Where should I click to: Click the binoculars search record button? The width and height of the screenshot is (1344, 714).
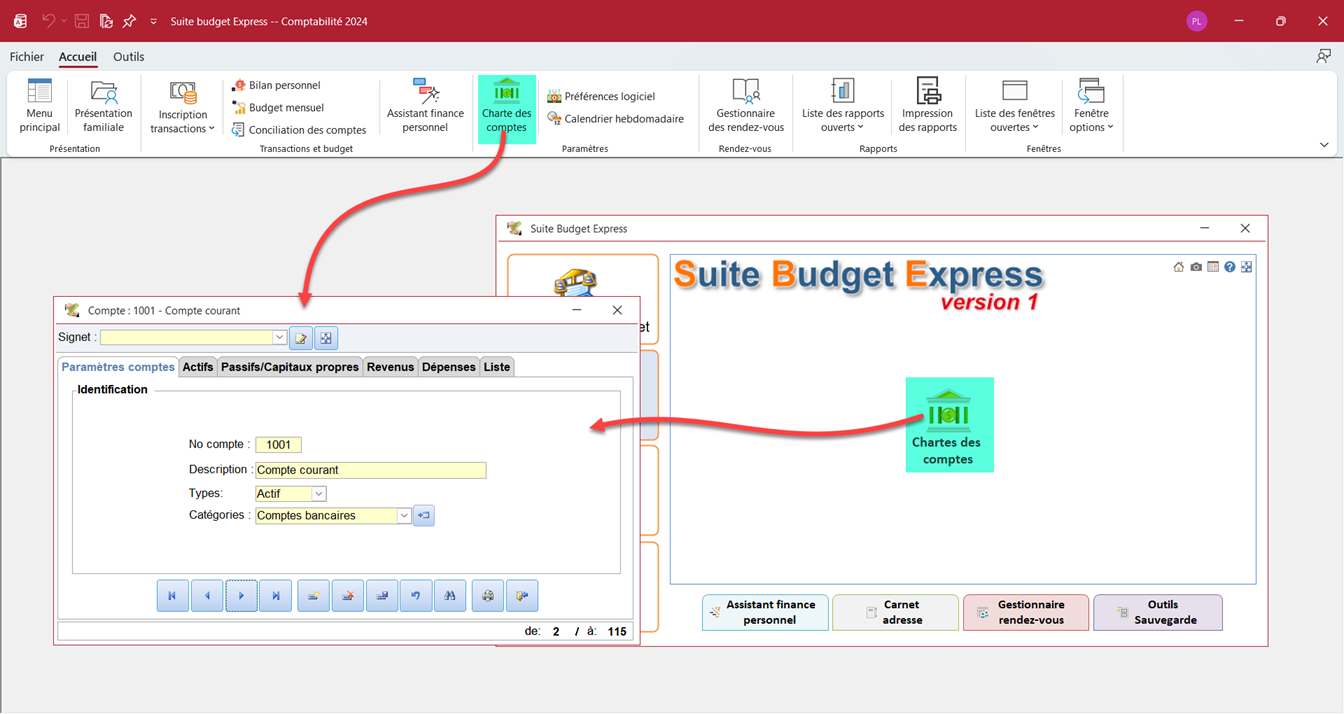pyautogui.click(x=450, y=596)
